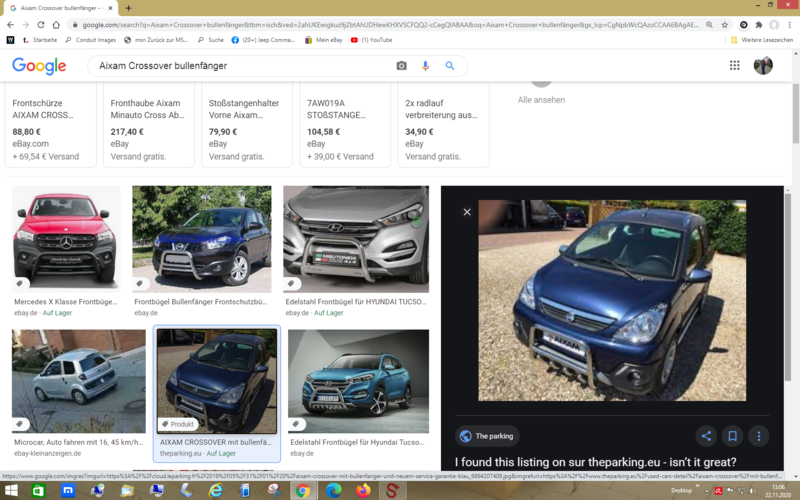Open the Conduit Images bookmark
The width and height of the screenshot is (800, 500).
(90, 40)
